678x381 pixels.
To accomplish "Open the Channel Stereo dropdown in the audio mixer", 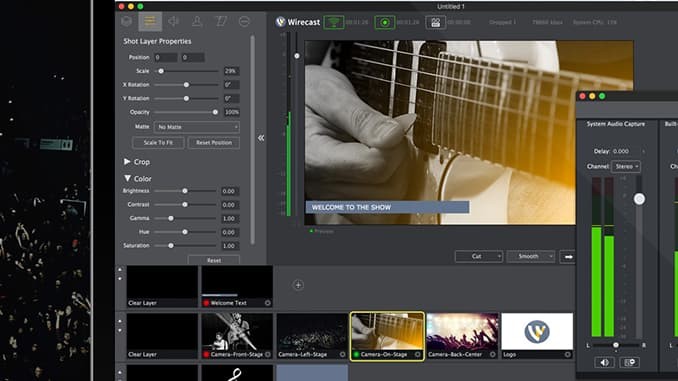I will point(626,166).
